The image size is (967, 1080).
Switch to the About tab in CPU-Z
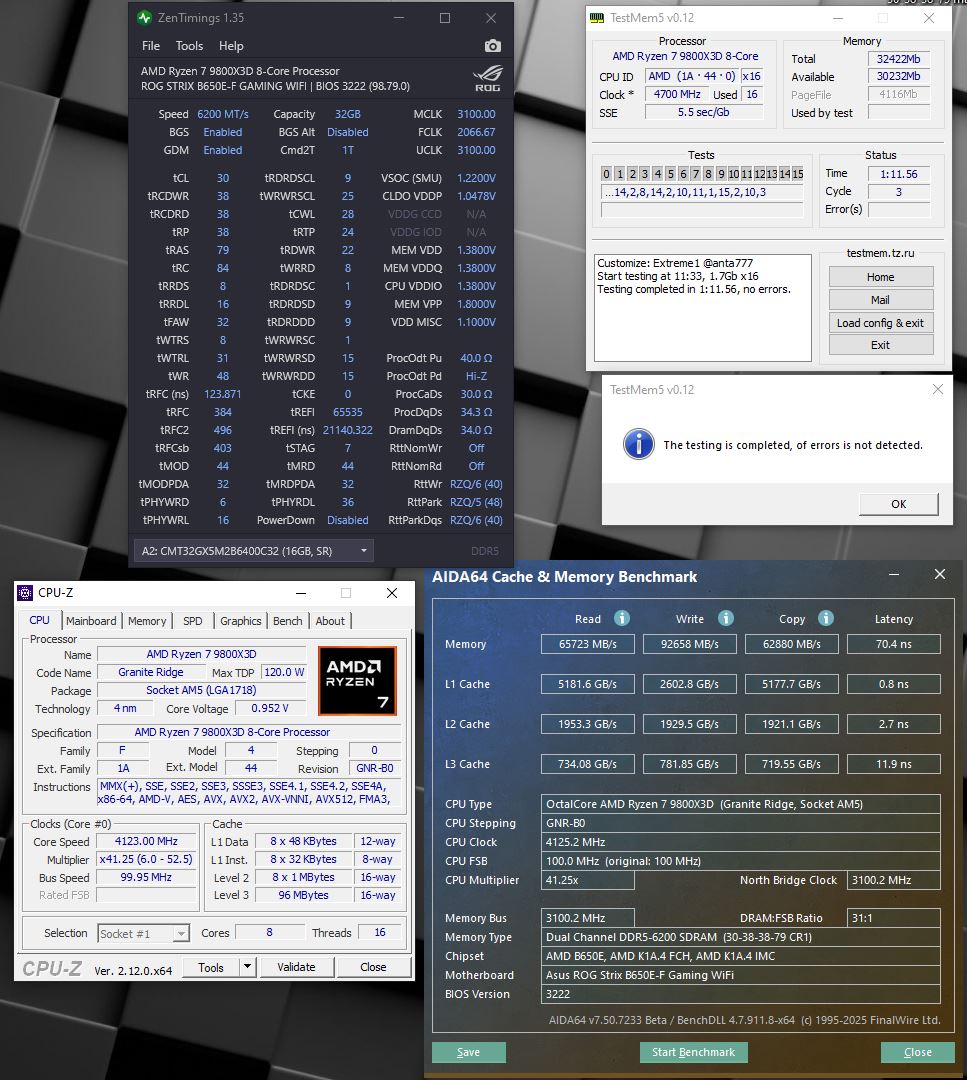(x=330, y=621)
